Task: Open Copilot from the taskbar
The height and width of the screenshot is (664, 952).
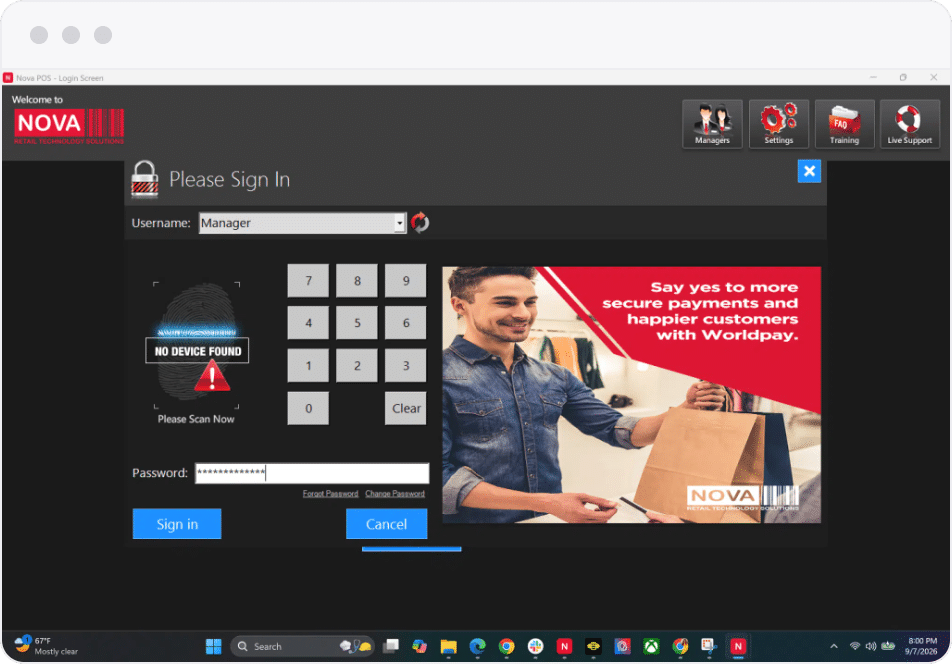Action: [x=420, y=646]
